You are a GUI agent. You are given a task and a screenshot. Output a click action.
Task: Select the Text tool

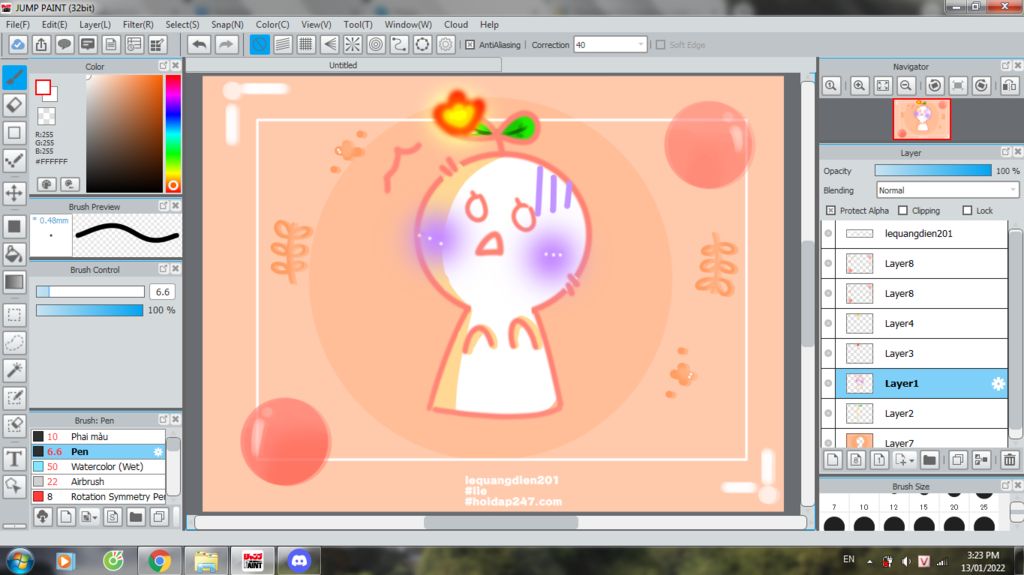click(x=14, y=459)
